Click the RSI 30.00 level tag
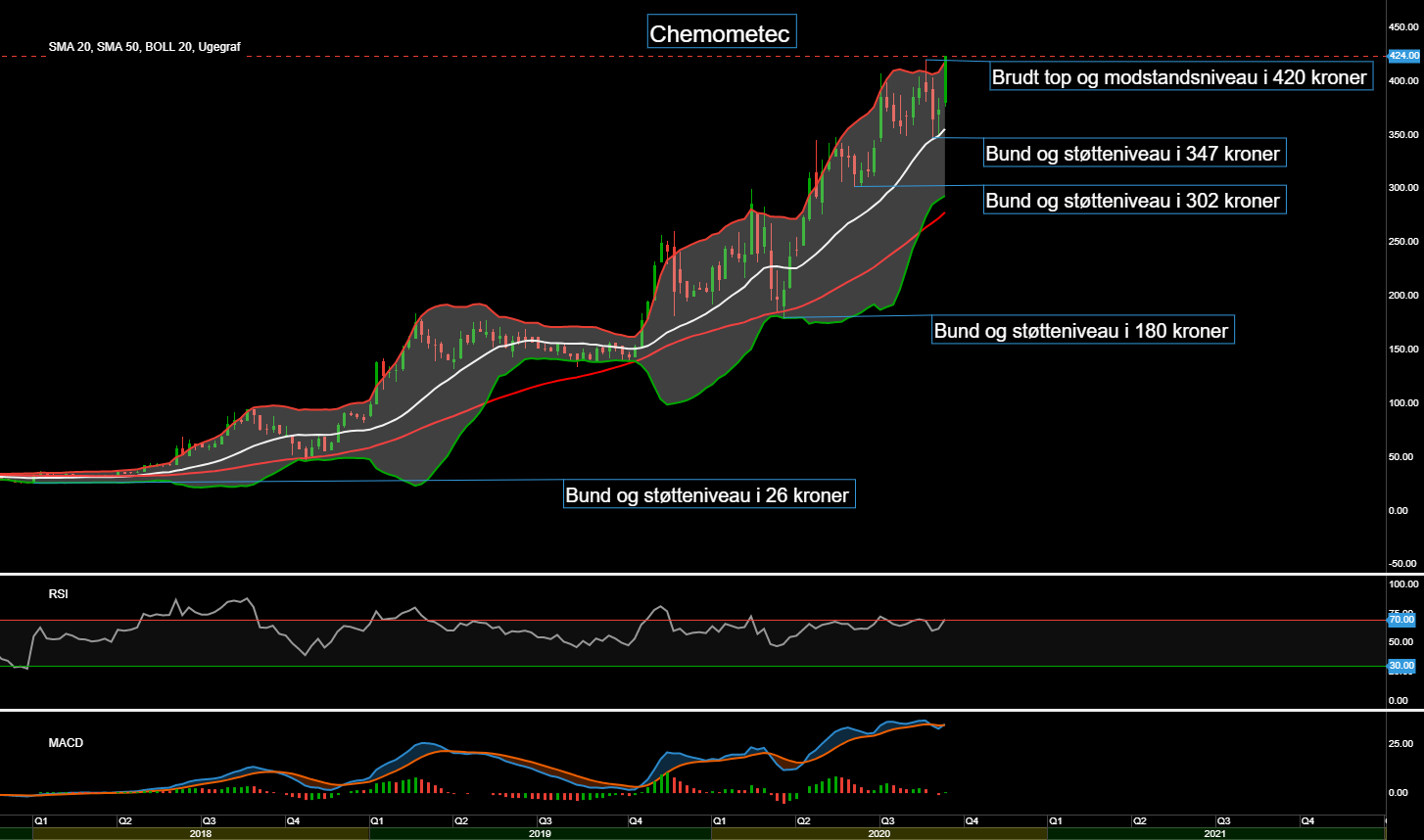 point(1403,665)
